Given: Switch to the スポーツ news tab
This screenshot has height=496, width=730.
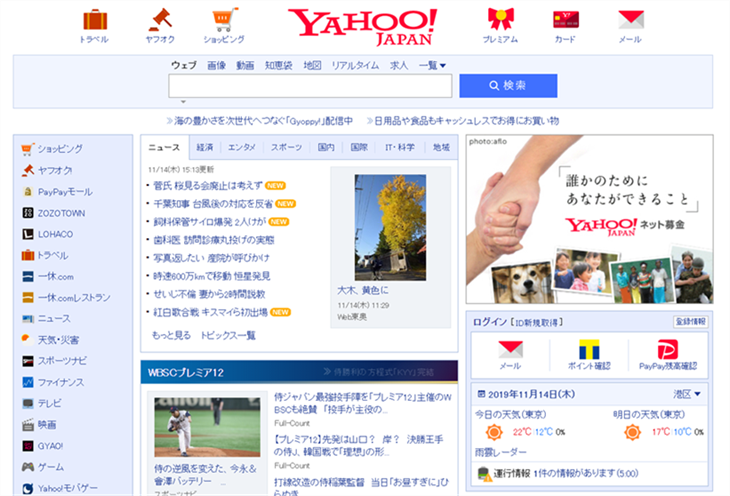Looking at the screenshot, I should pyautogui.click(x=286, y=148).
